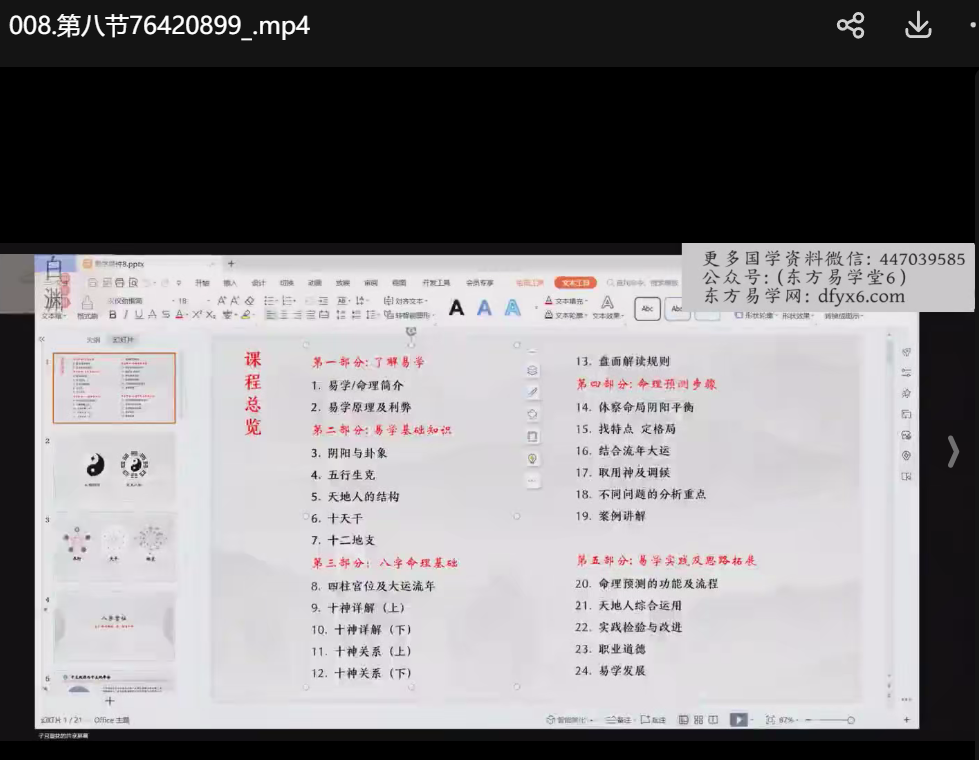Toggle italic formatting in the ribbon
Image resolution: width=979 pixels, height=760 pixels.
[x=126, y=315]
